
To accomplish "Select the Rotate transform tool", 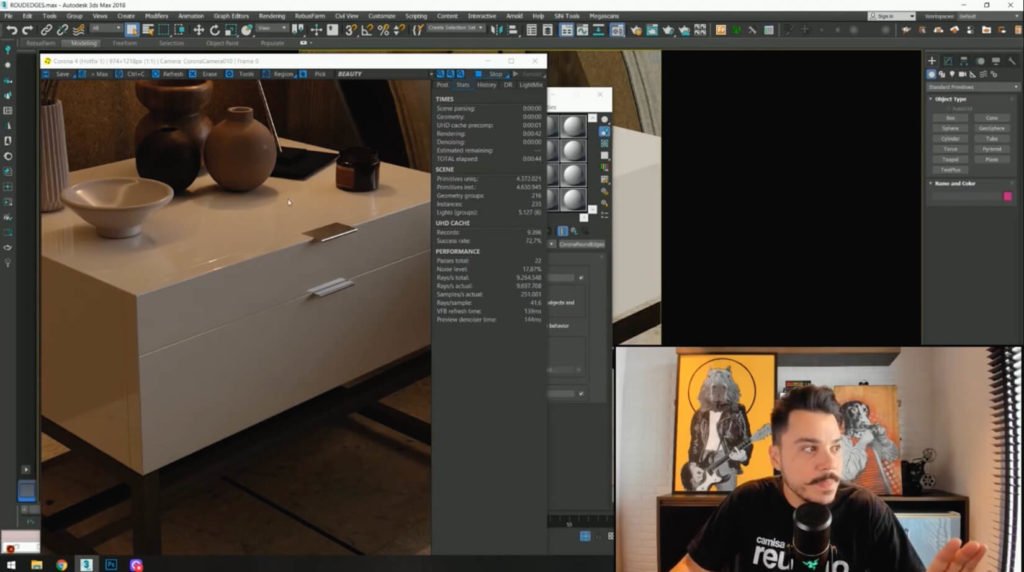I will (214, 30).
